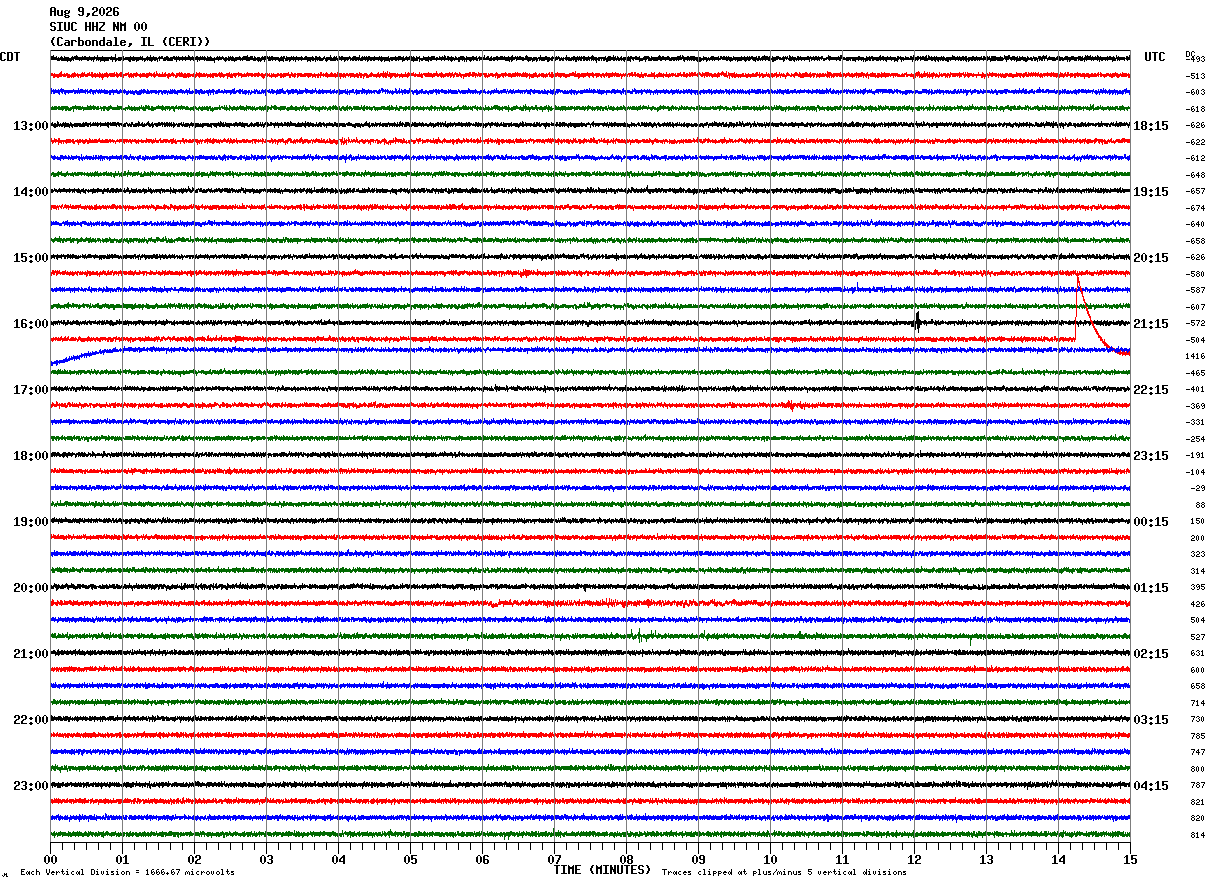Click the CDT axis header
The image size is (1210, 886).
coord(10,57)
